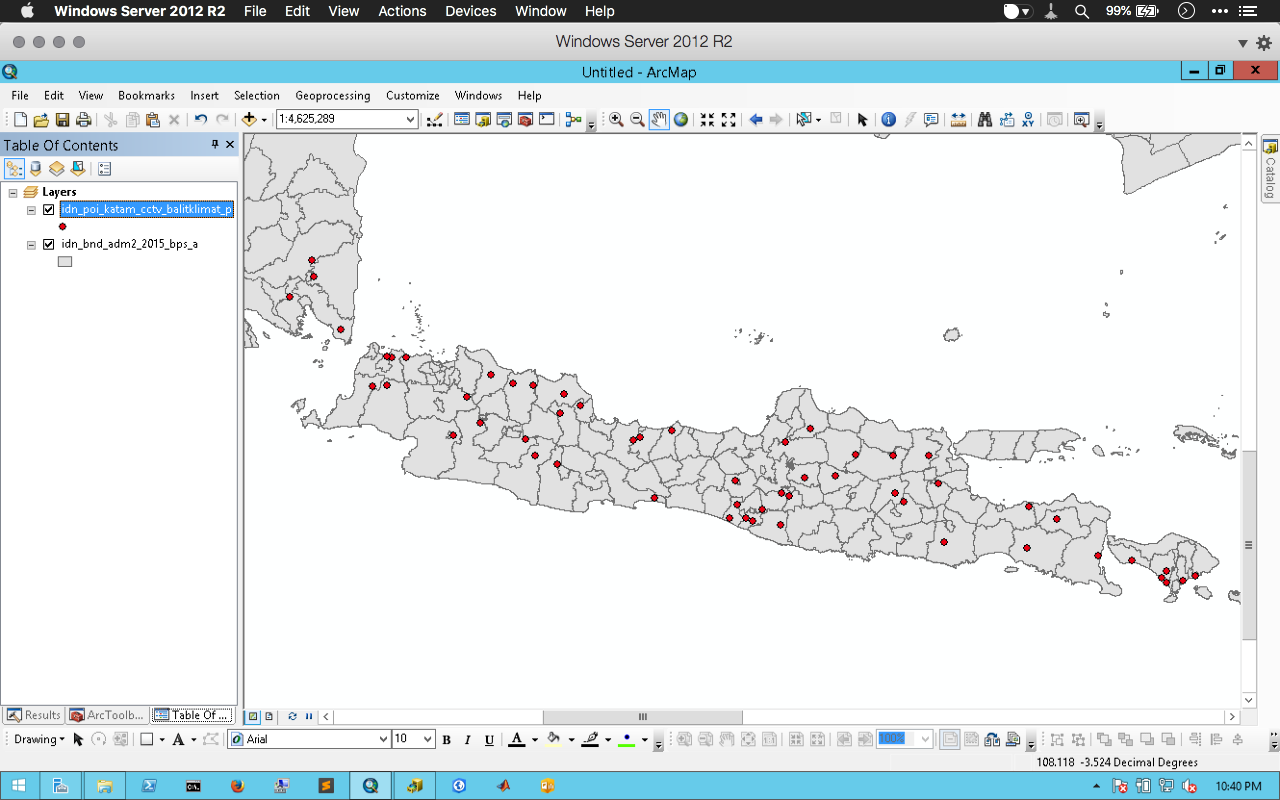This screenshot has height=800, width=1280.
Task: Switch to List By Source view
Action: click(x=36, y=169)
